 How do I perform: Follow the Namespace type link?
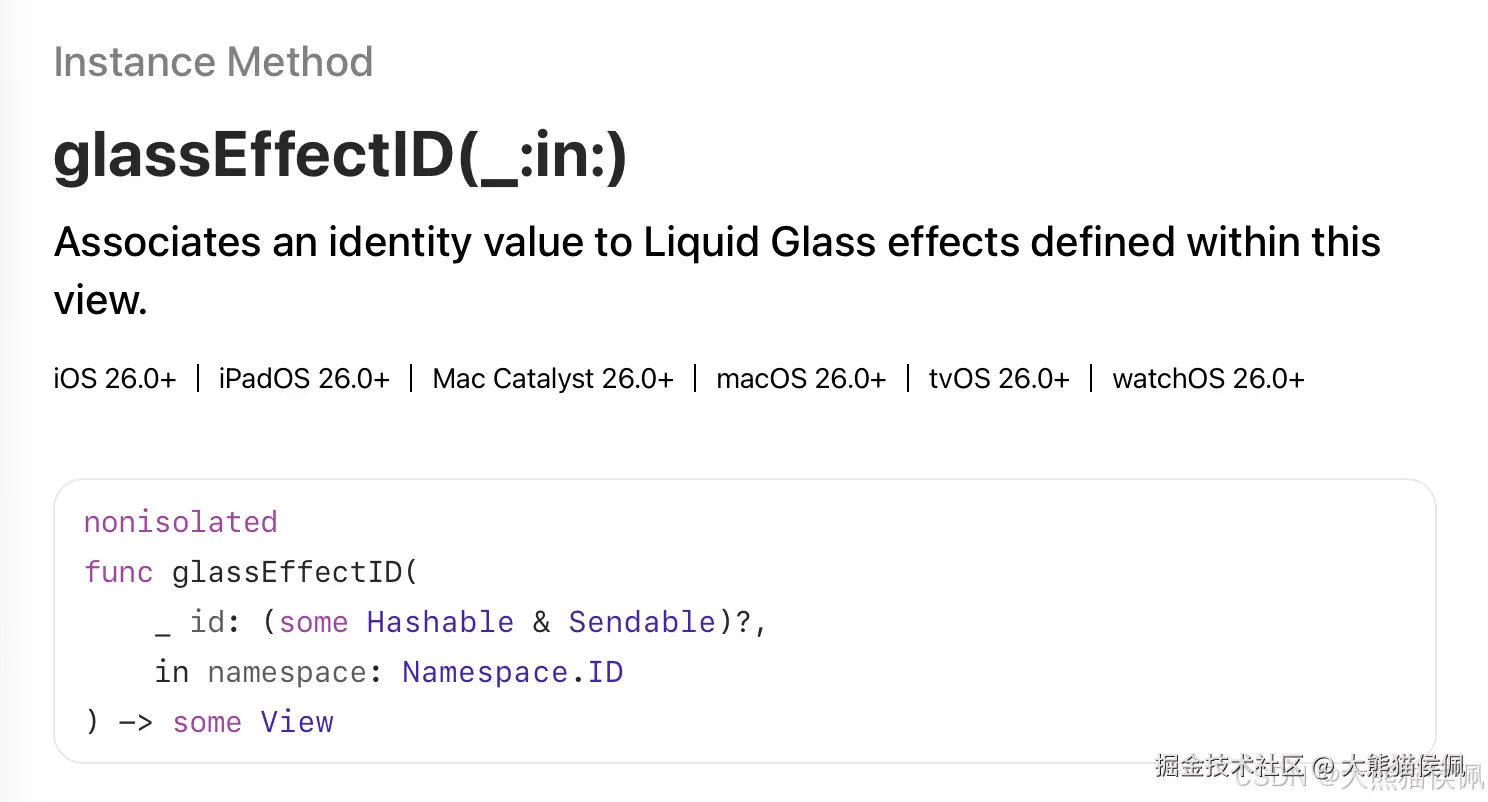[486, 672]
